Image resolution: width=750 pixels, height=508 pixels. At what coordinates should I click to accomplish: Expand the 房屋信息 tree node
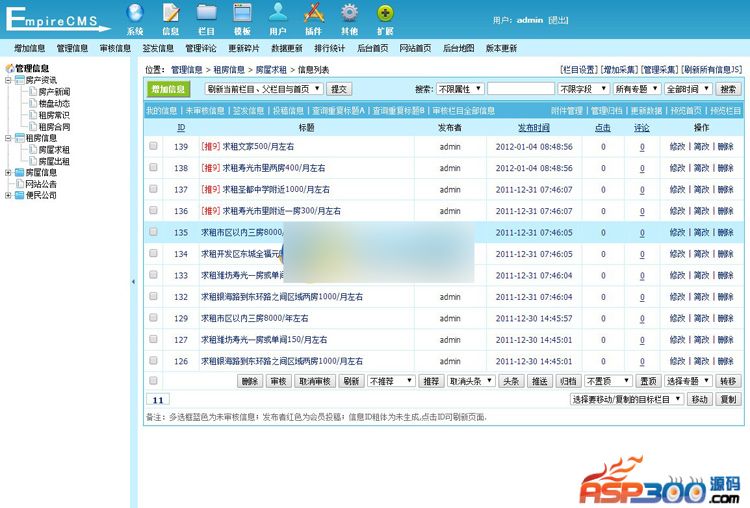(x=8, y=173)
